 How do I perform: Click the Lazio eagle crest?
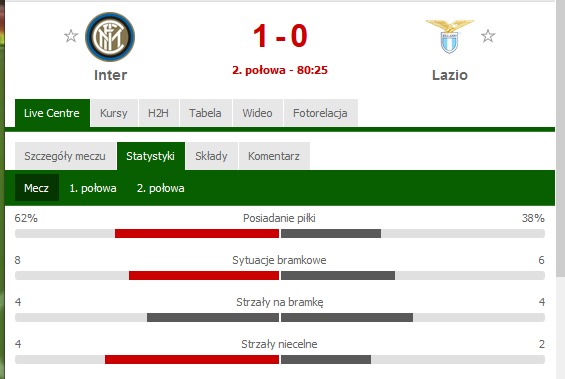point(450,37)
